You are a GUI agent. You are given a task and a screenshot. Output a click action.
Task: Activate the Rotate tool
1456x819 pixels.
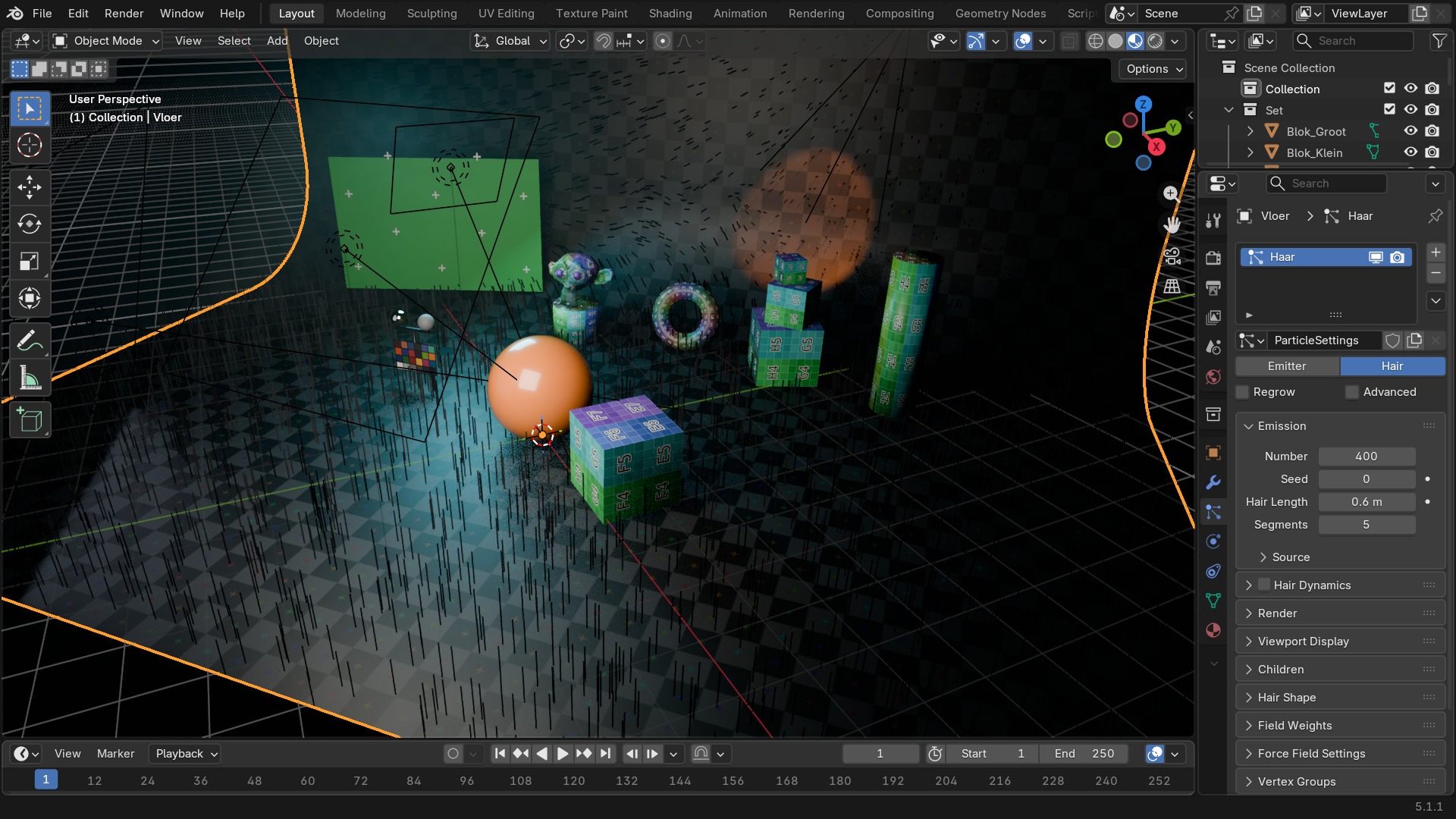tap(30, 224)
